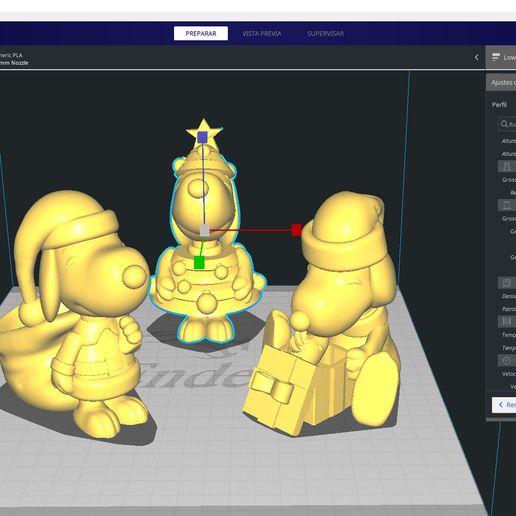
Task: Click the gray center move handle
Action: pyautogui.click(x=204, y=230)
